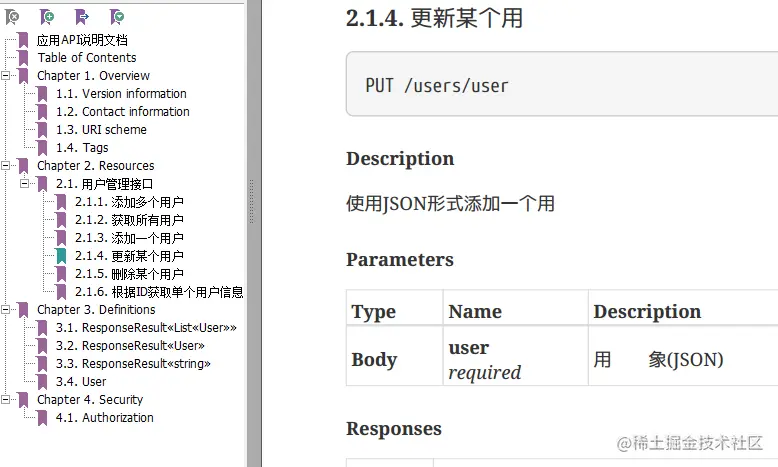
Task: Select the Chapter 4. Security bookmark label
Action: pyautogui.click(x=90, y=400)
